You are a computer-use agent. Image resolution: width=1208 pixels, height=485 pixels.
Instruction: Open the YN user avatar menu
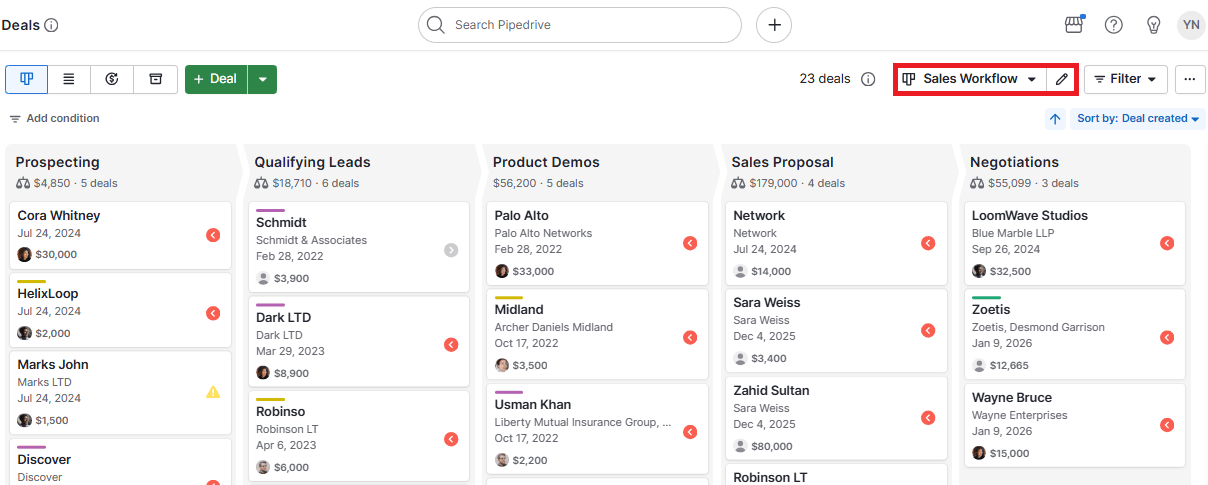tap(1191, 25)
